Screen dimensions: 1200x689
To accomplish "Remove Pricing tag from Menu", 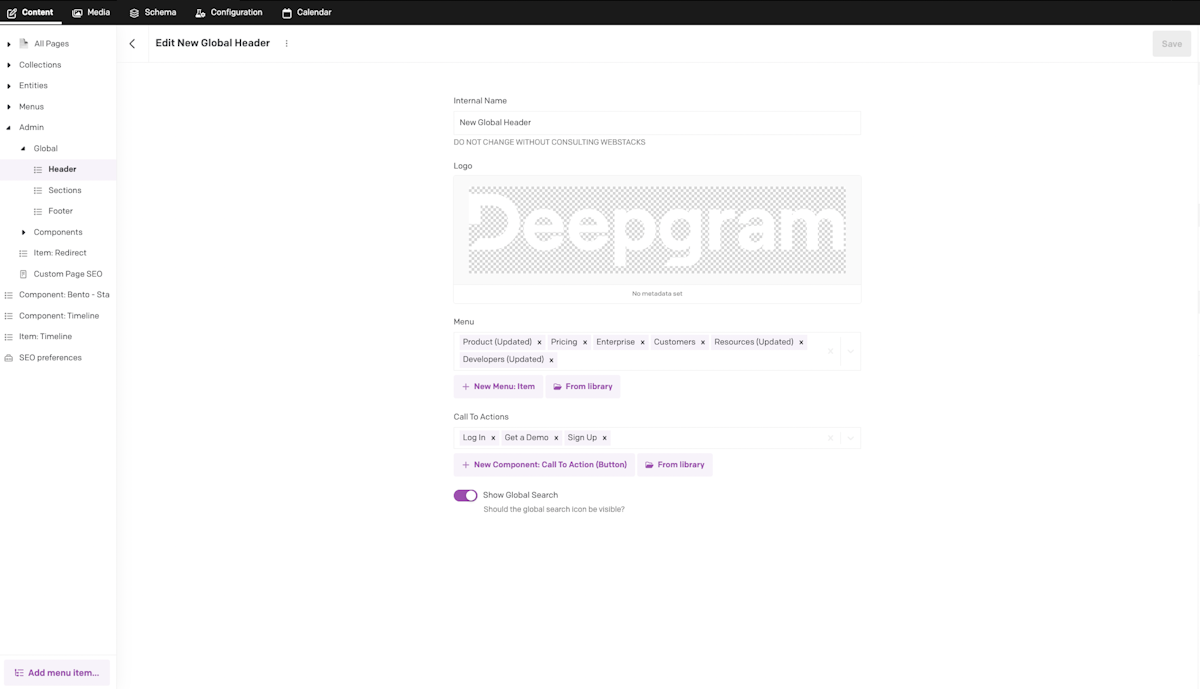I will [x=585, y=342].
